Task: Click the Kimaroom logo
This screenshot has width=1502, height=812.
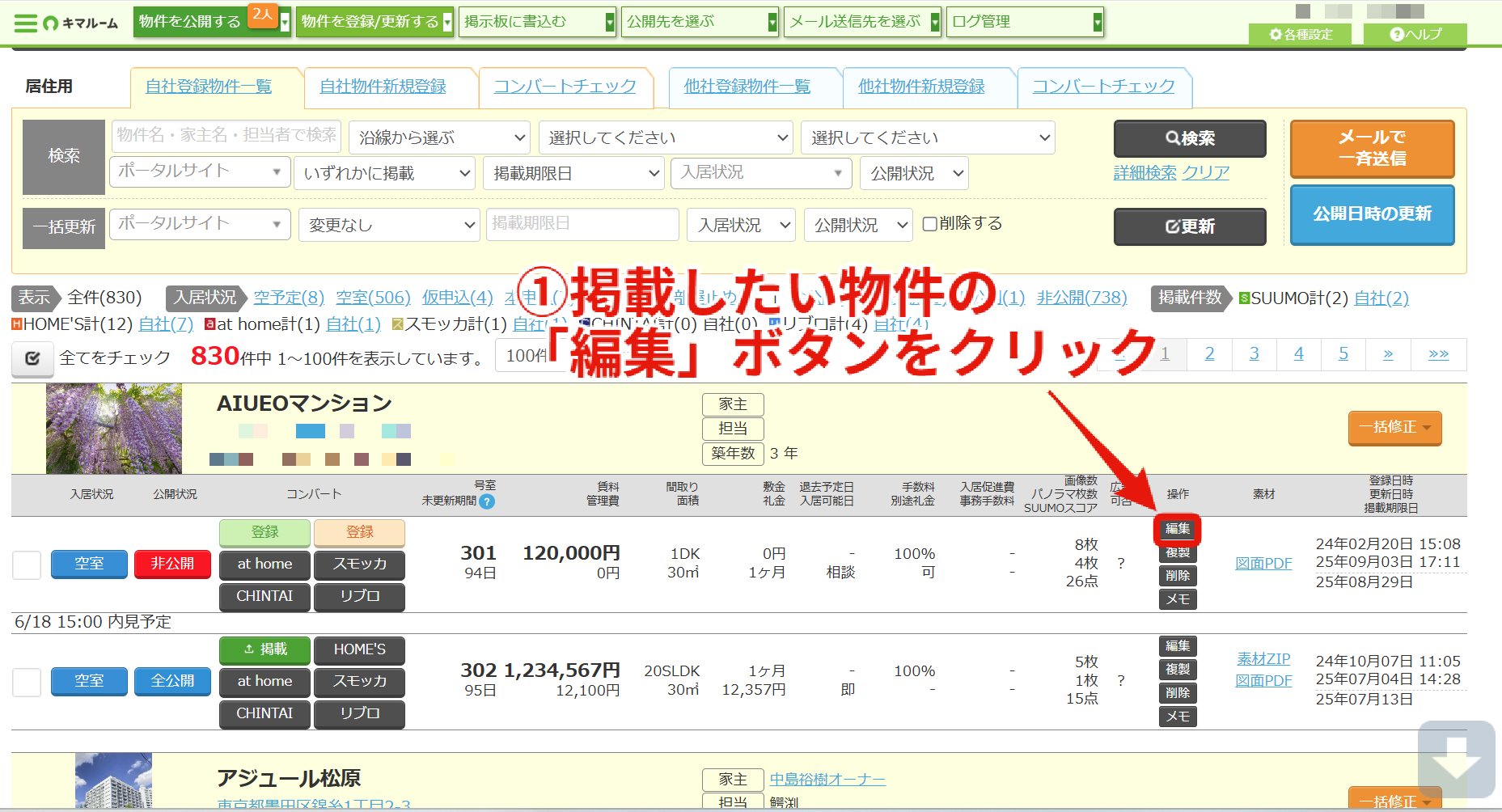Action: click(81, 23)
